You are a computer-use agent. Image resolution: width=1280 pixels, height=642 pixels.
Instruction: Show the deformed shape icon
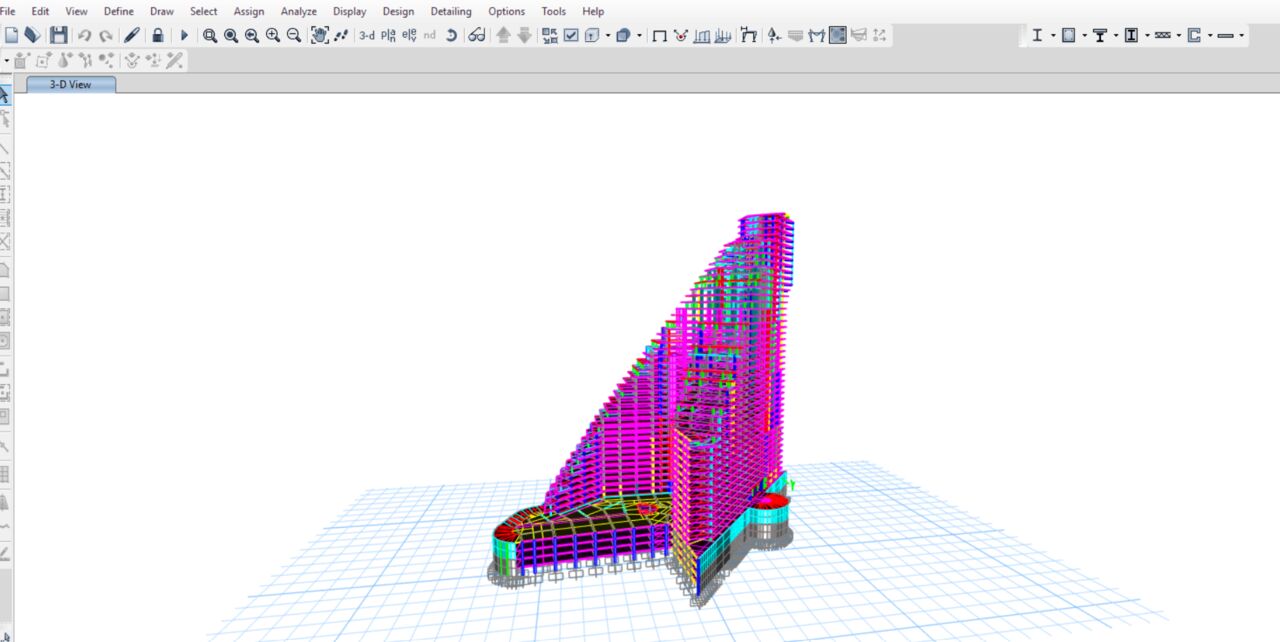702,35
